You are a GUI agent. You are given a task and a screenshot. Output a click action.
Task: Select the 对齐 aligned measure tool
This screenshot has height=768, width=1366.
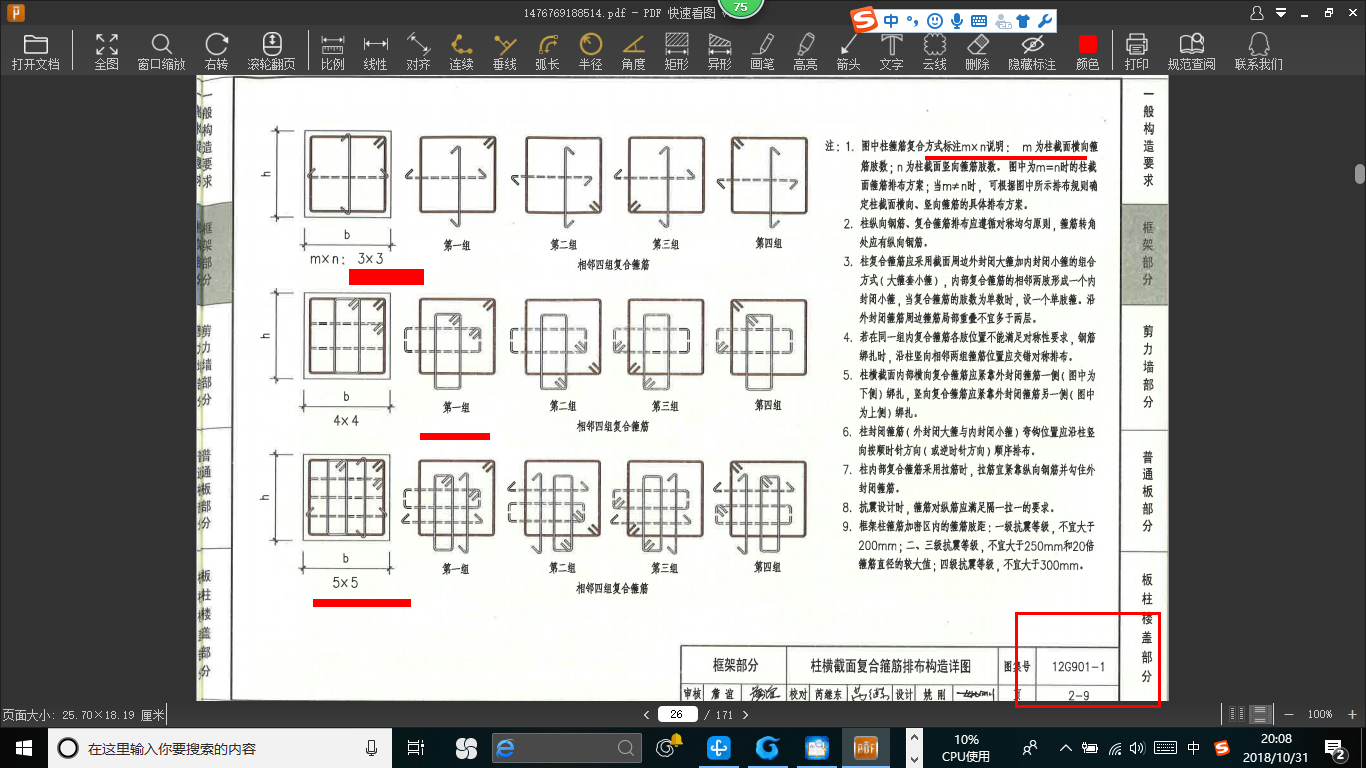coord(418,51)
